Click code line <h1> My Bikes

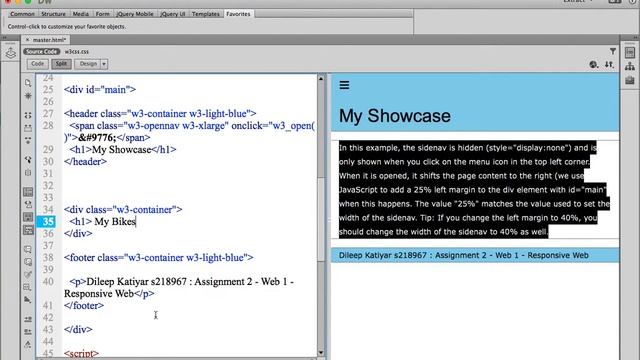(102, 222)
